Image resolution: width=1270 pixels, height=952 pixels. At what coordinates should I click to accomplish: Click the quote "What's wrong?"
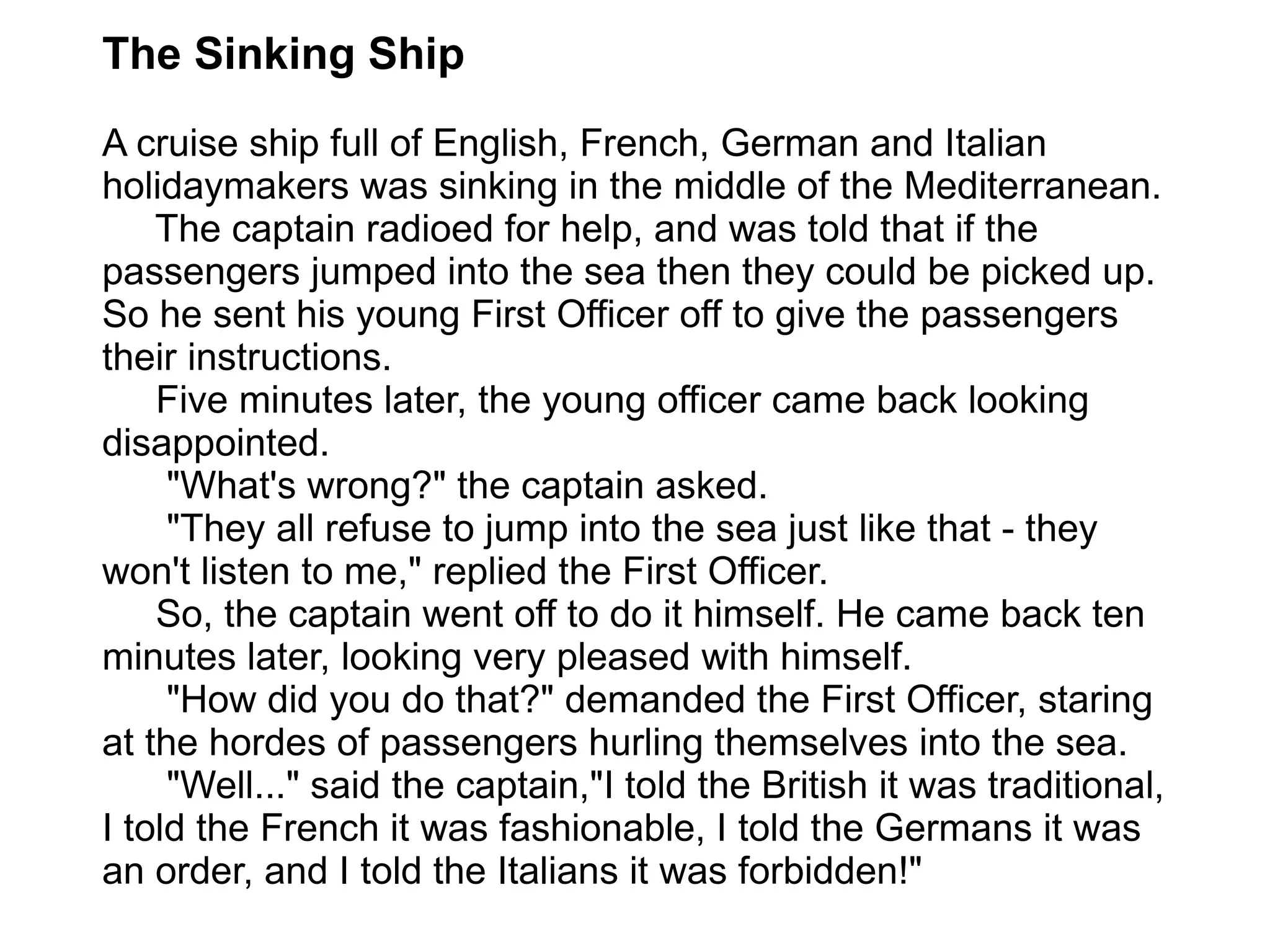click(307, 486)
